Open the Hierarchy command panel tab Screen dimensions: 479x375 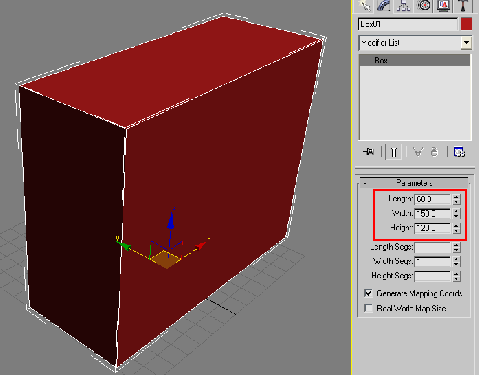point(404,5)
